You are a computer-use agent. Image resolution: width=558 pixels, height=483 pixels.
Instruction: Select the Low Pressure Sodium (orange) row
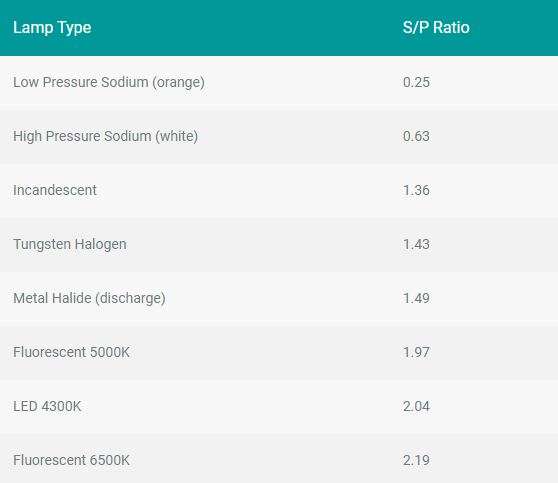point(279,82)
